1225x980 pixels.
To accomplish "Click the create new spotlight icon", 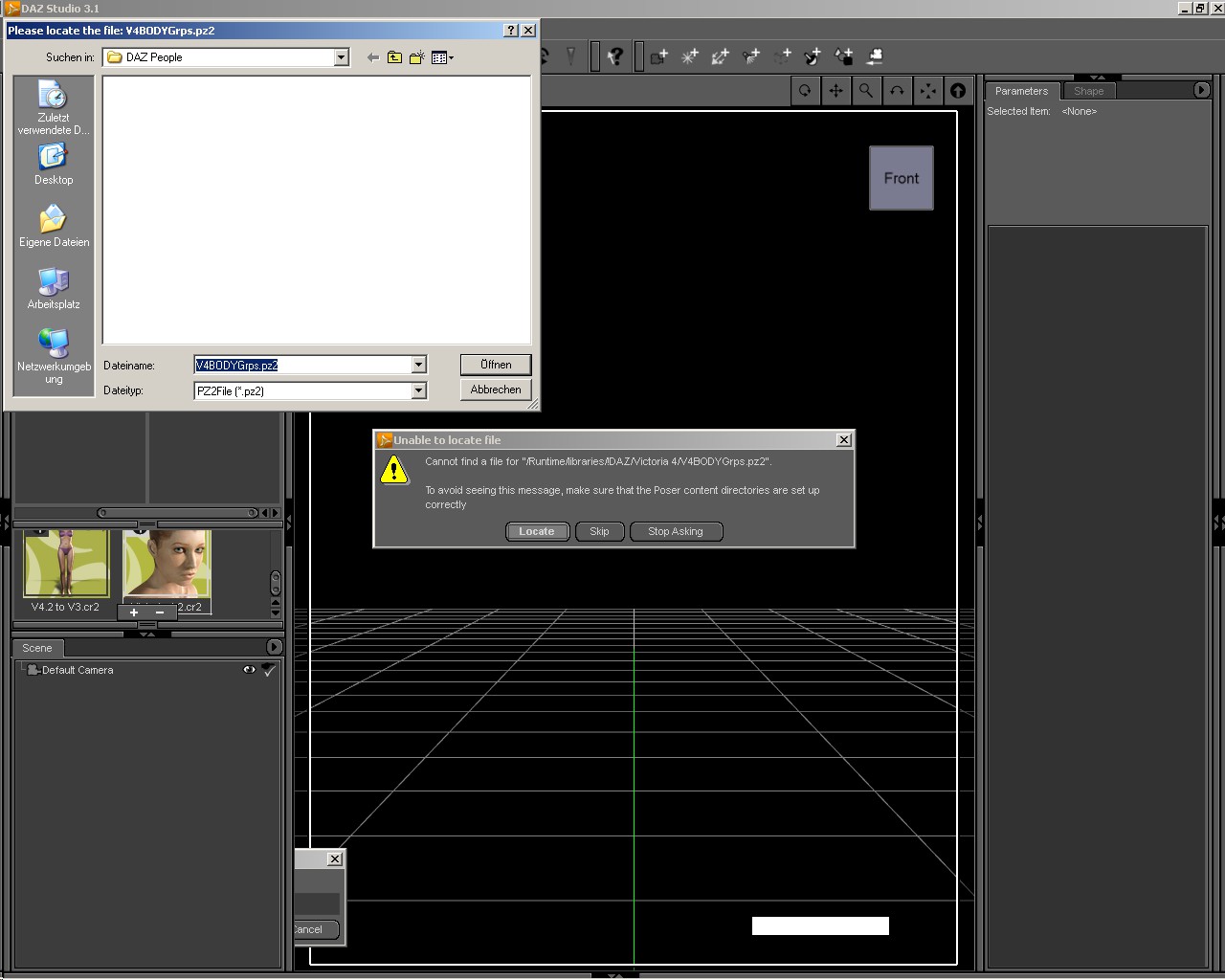I will click(751, 57).
